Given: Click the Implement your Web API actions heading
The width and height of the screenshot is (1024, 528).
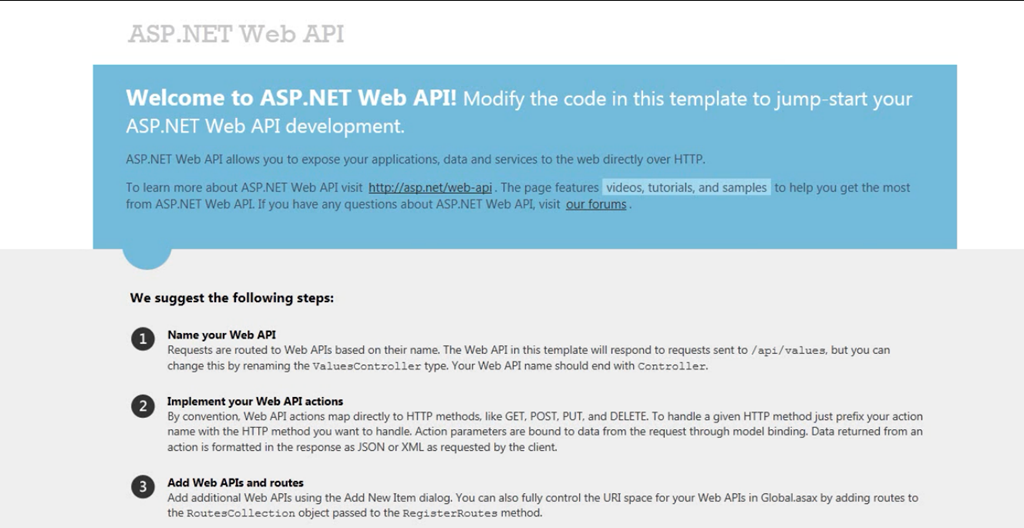Looking at the screenshot, I should coord(255,401).
